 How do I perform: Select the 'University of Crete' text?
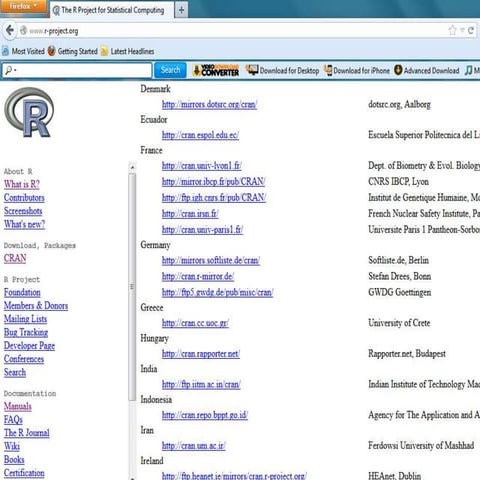399,323
